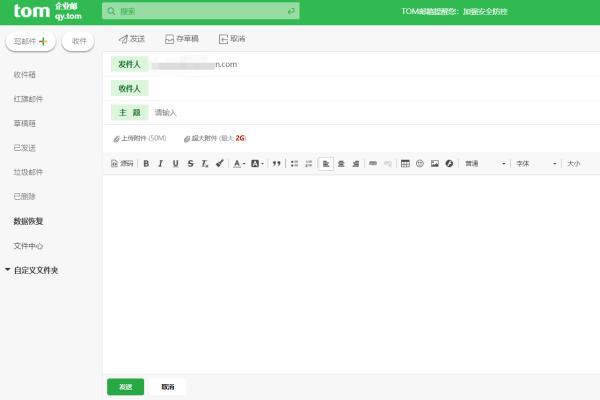Insert a bulleted list
This screenshot has width=600, height=400.
[x=294, y=164]
